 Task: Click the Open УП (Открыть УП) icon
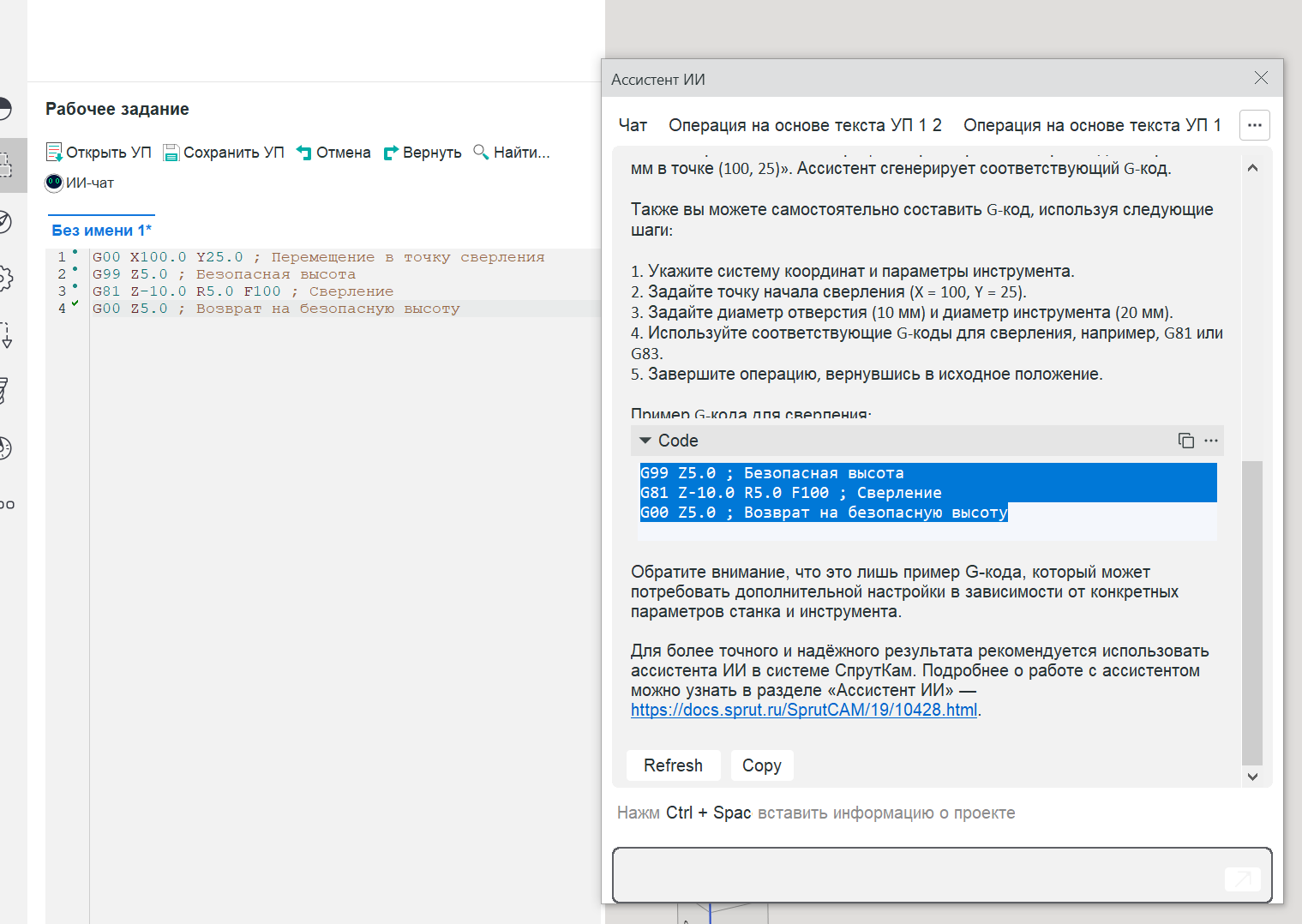point(54,153)
